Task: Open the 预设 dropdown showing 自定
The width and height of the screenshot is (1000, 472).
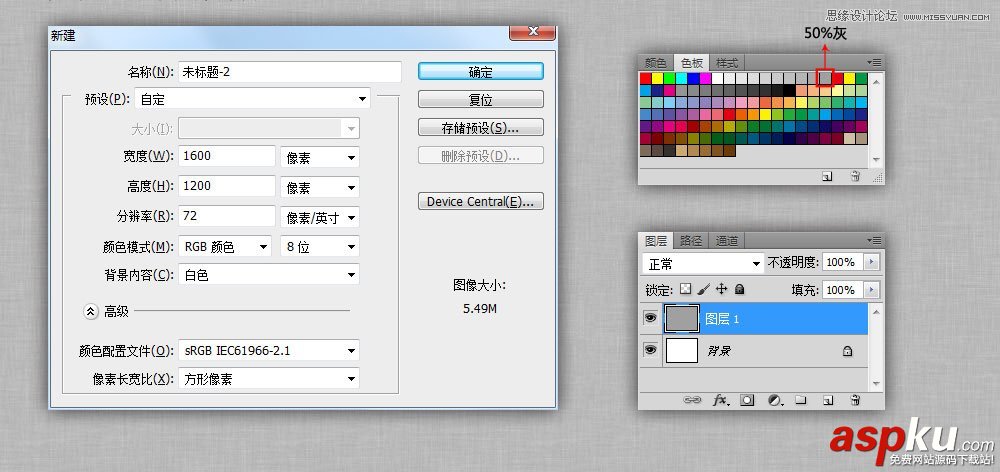Action: 253,100
